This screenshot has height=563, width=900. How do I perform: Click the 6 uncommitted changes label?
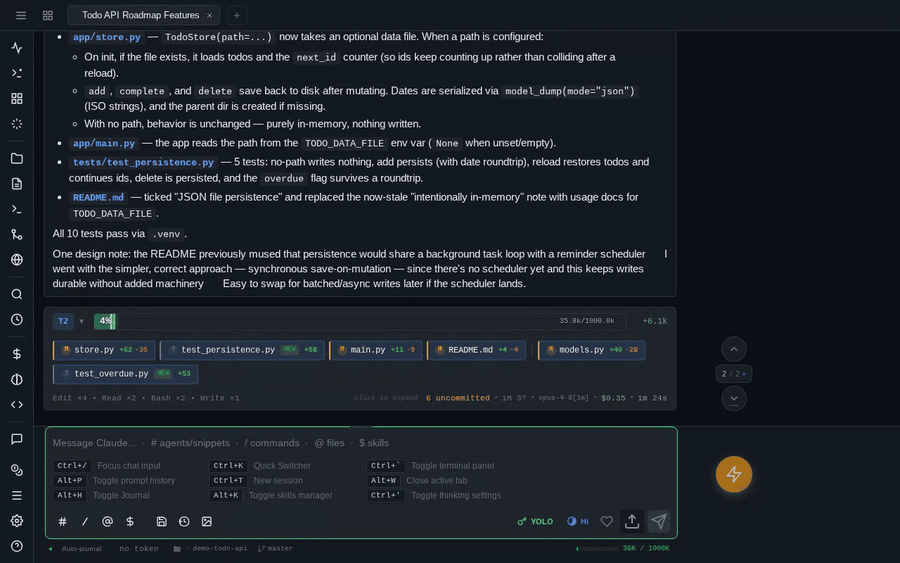click(x=457, y=398)
